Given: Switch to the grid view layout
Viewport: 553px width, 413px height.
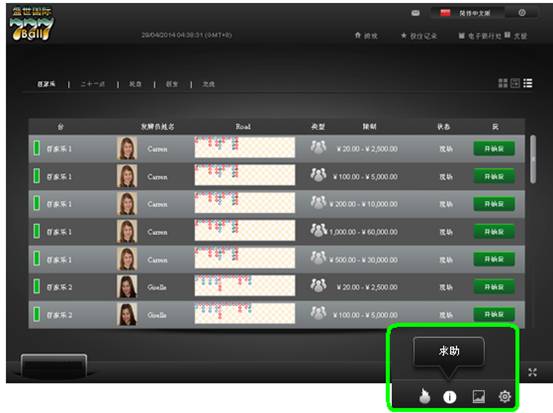Looking at the screenshot, I should (x=503, y=83).
